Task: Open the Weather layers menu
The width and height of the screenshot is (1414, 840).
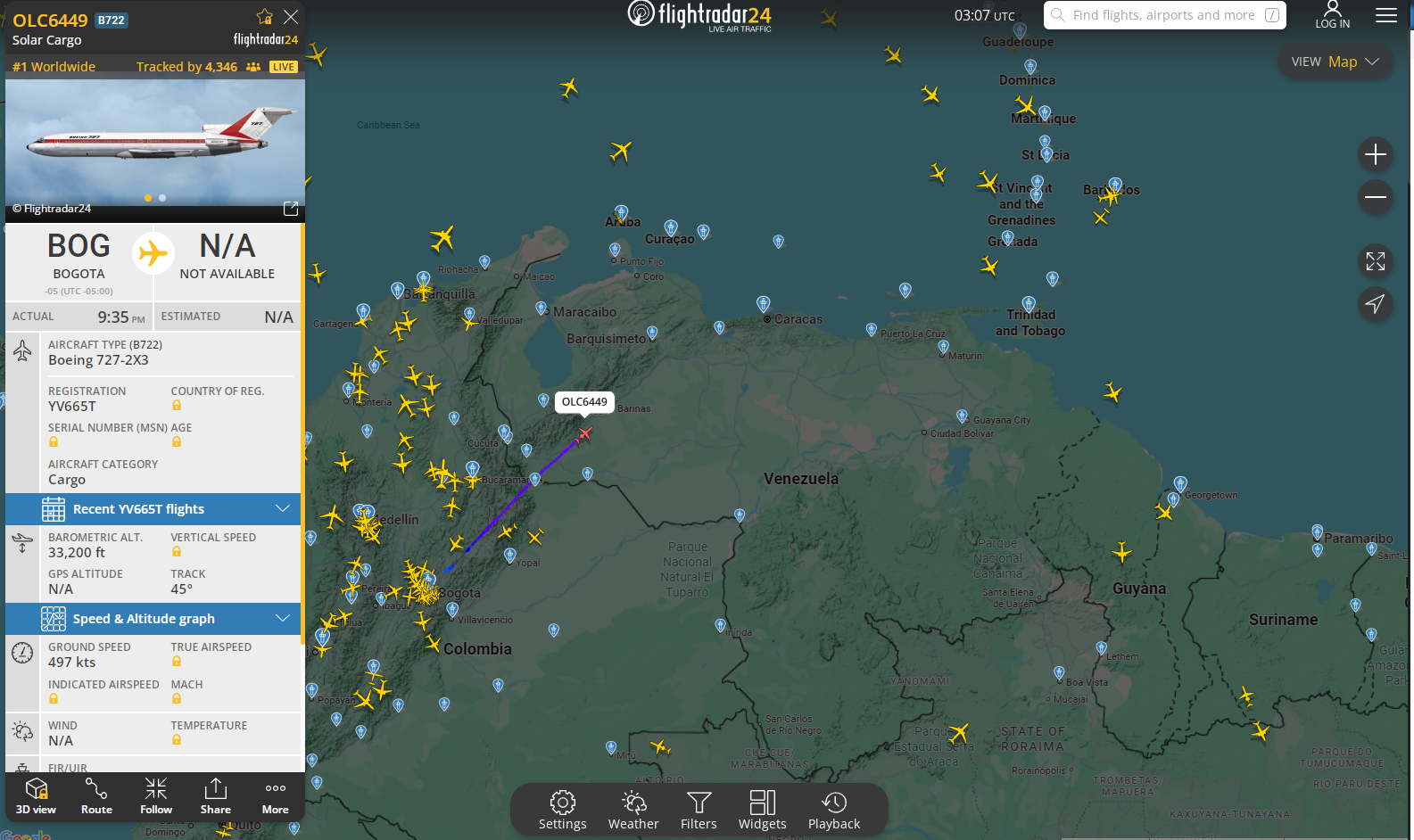Action: [x=633, y=811]
